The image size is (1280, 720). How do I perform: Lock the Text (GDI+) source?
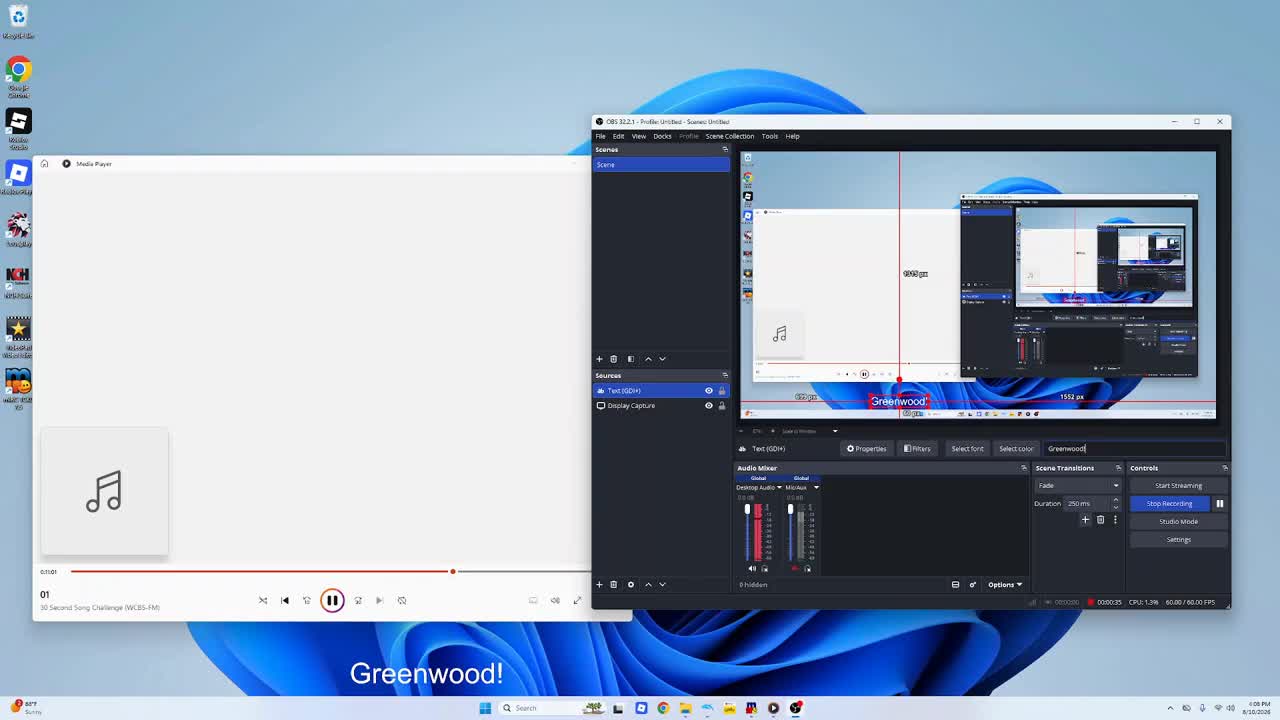point(721,391)
